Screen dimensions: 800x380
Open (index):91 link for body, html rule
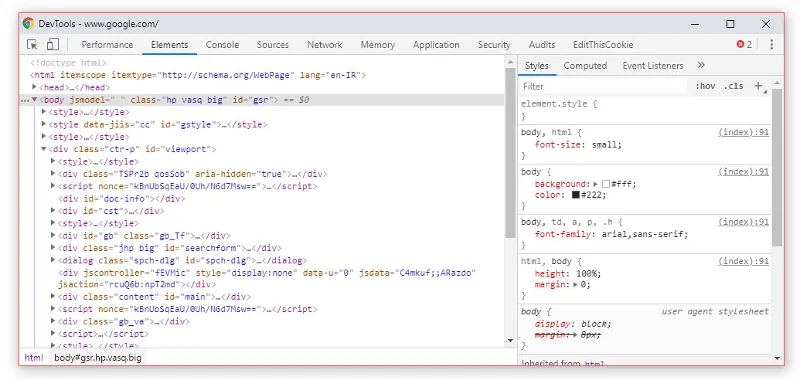(743, 132)
